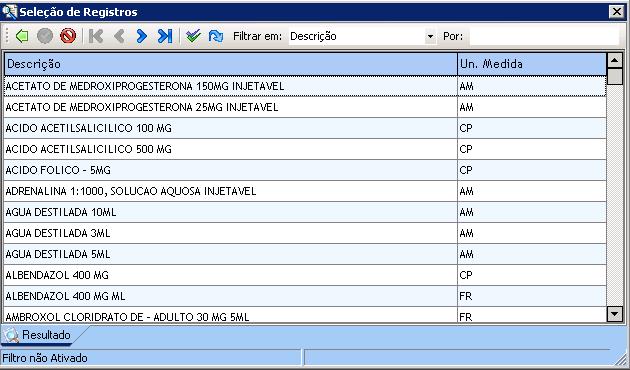Click the vertical scrollbar thumb
630x370 pixels.
(x=615, y=76)
